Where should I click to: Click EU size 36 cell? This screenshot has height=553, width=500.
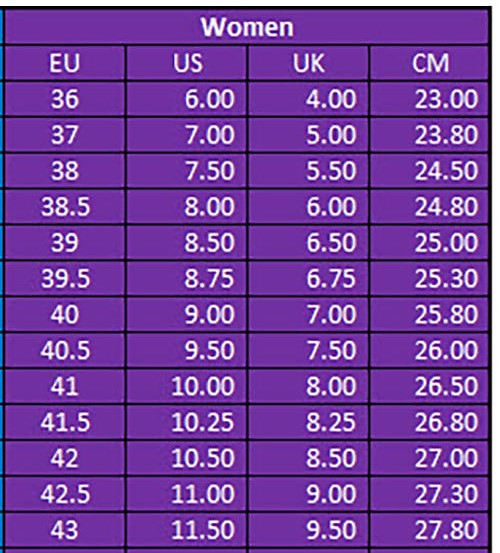pos(65,99)
